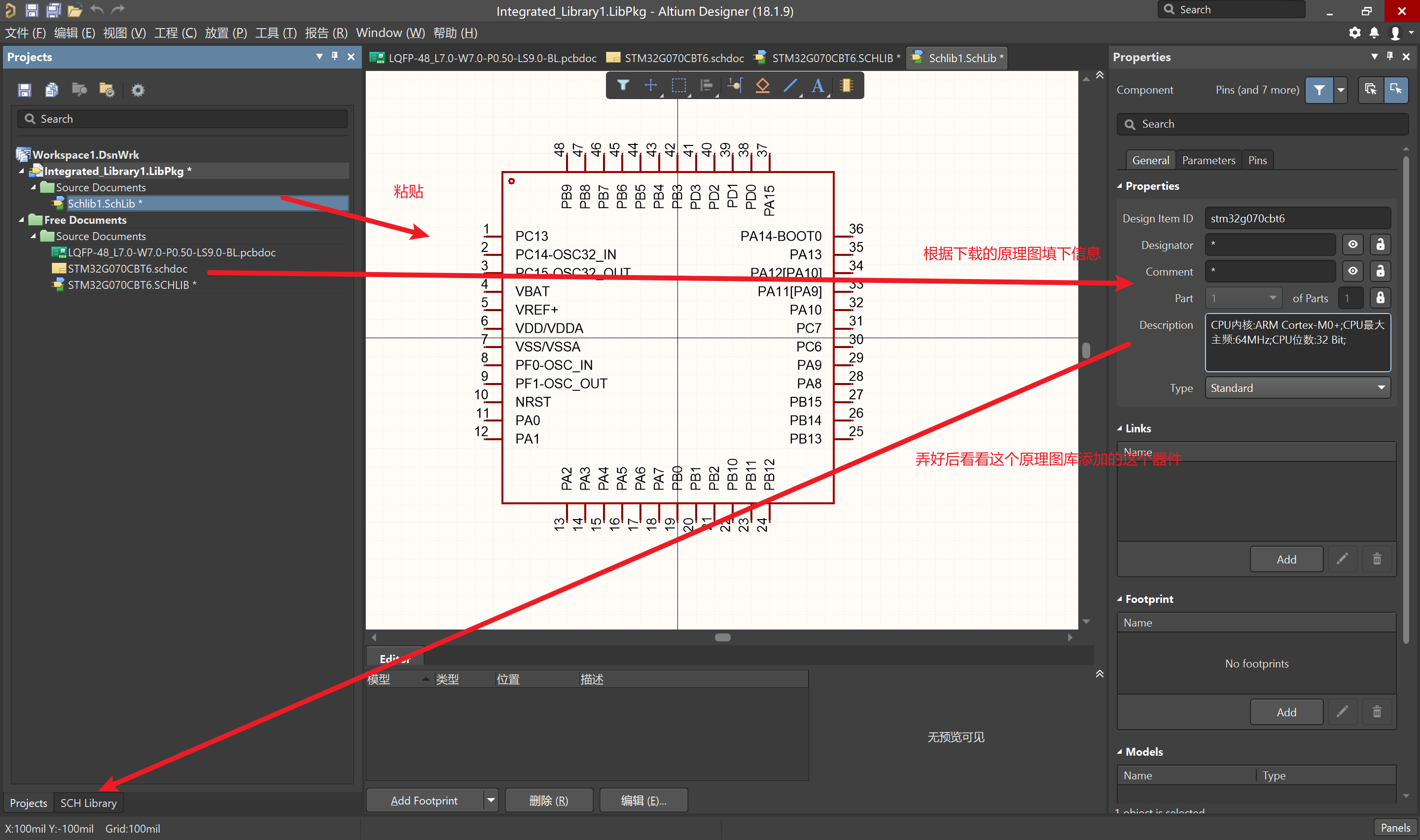The image size is (1420, 840).
Task: Click the editor vertical scrollbar thumb
Action: (1086, 350)
